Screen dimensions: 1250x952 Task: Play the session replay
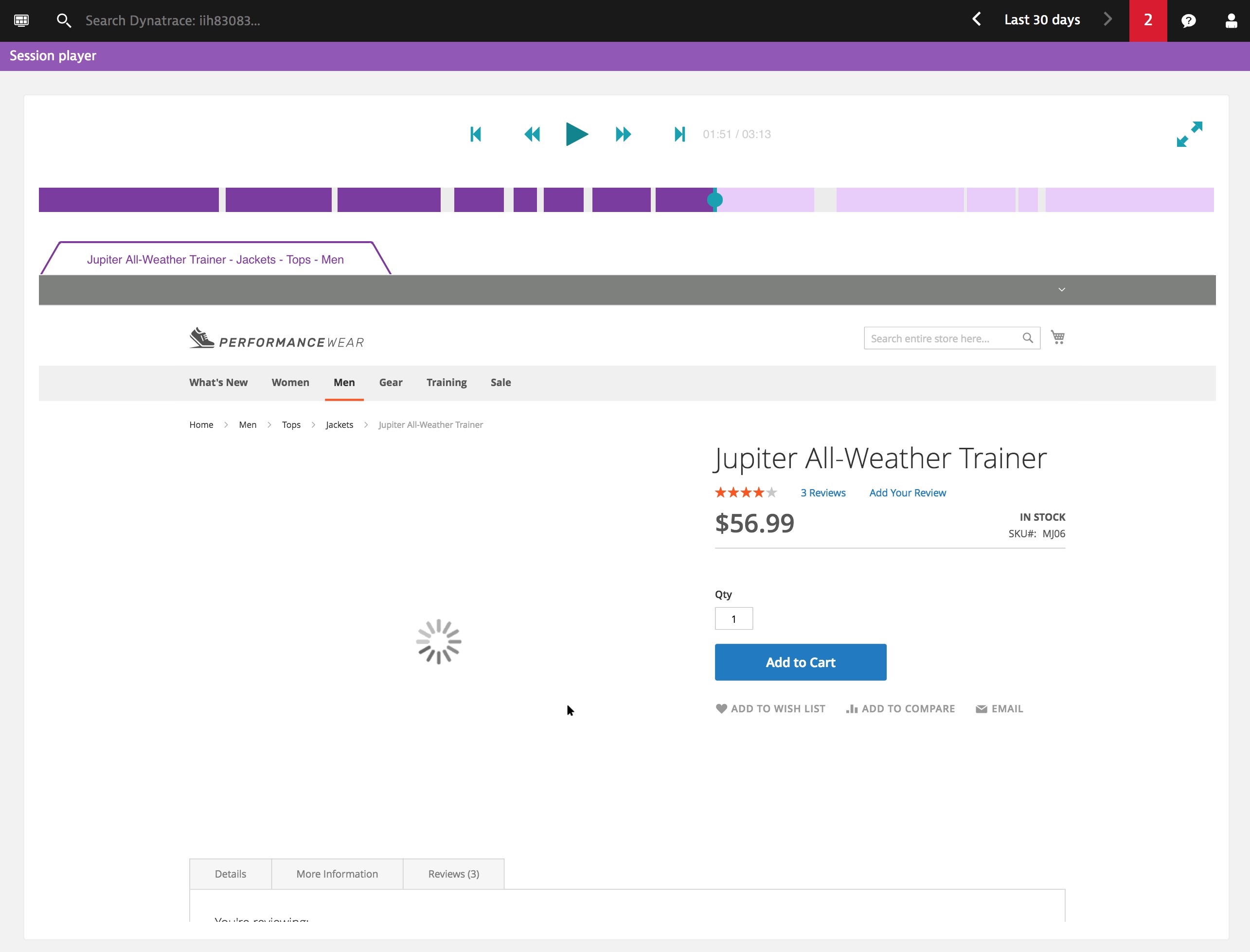click(576, 134)
